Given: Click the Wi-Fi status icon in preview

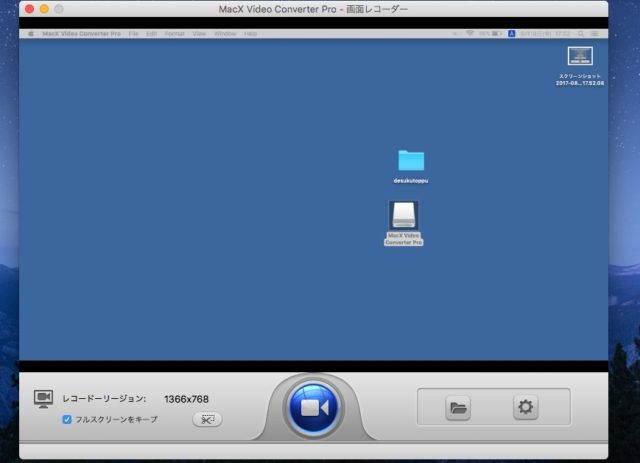Looking at the screenshot, I should 470,33.
